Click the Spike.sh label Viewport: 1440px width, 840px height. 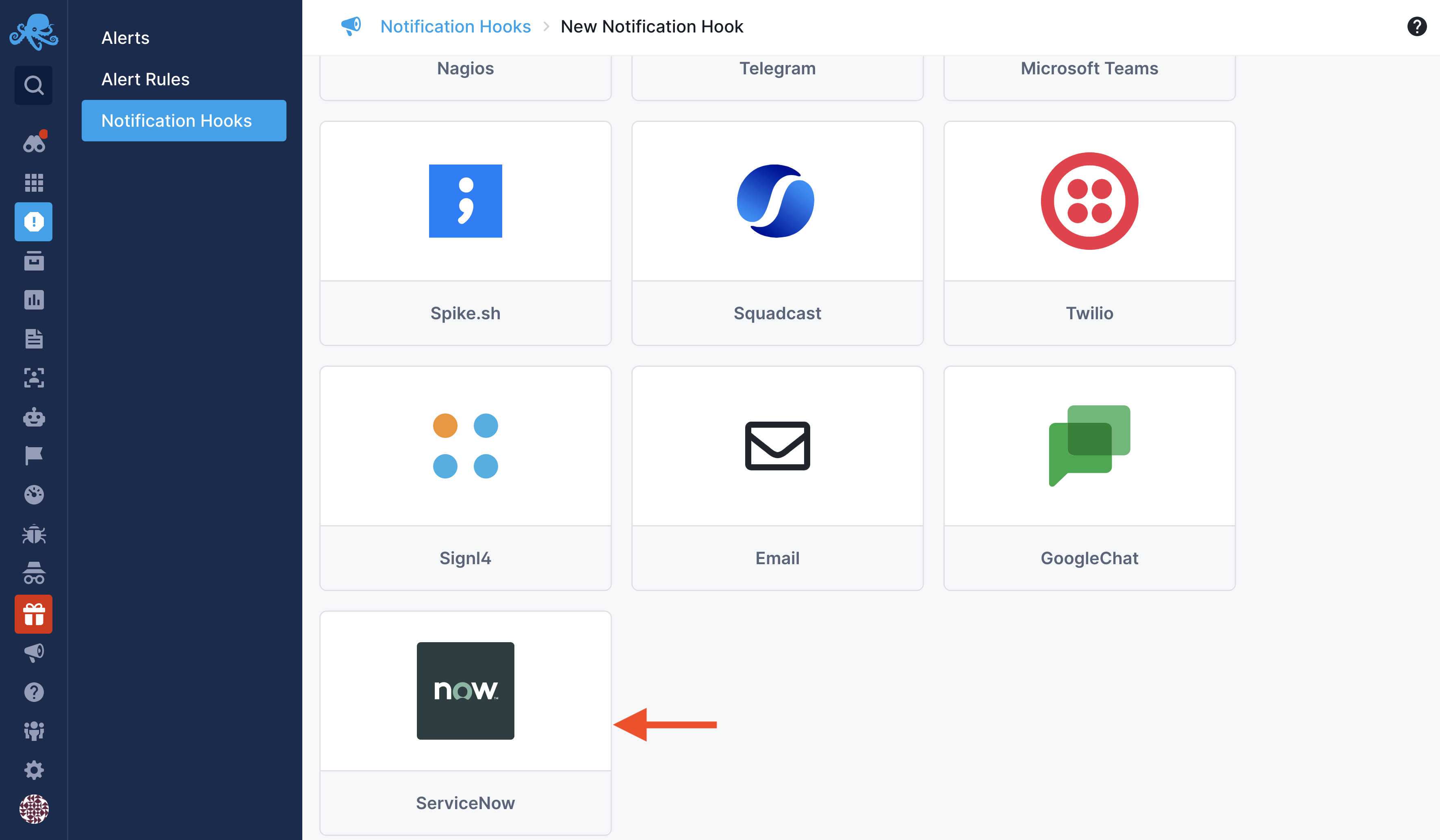pos(465,313)
